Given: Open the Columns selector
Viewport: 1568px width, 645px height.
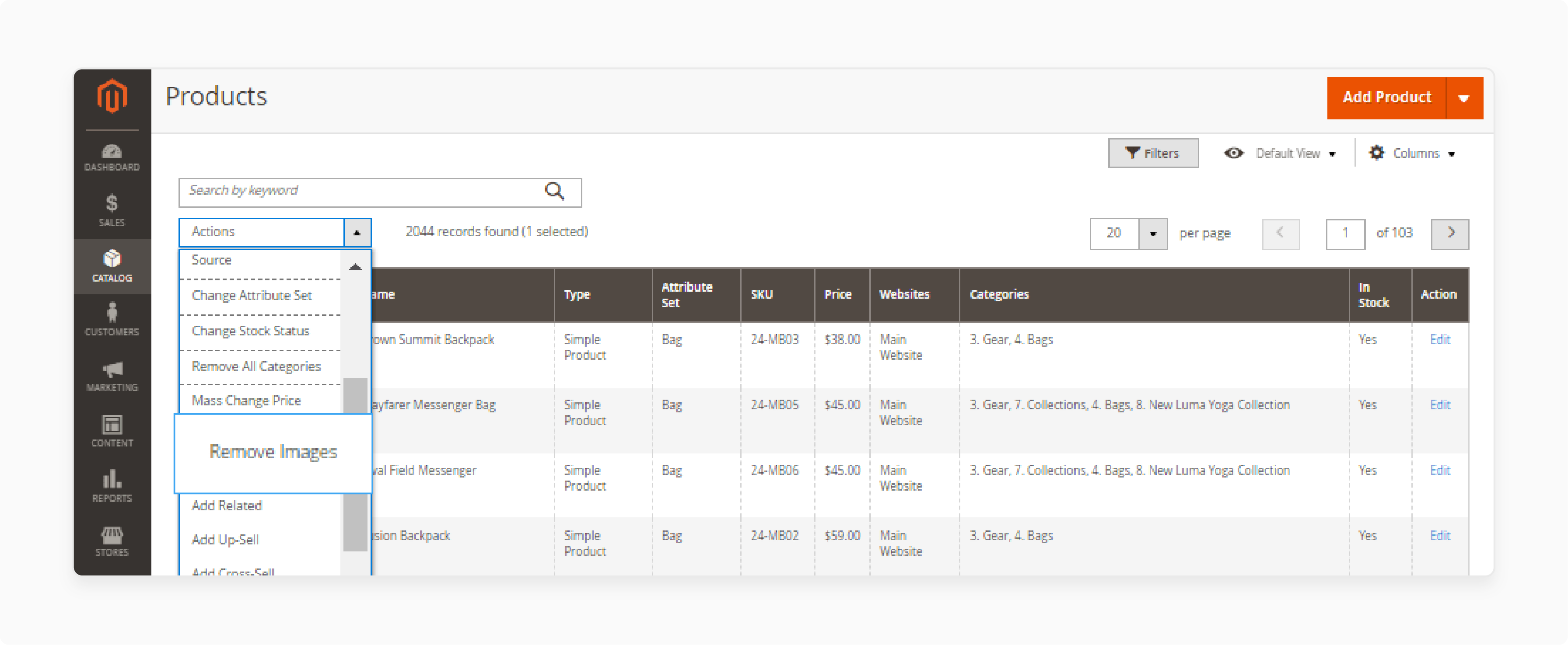Looking at the screenshot, I should point(1413,153).
